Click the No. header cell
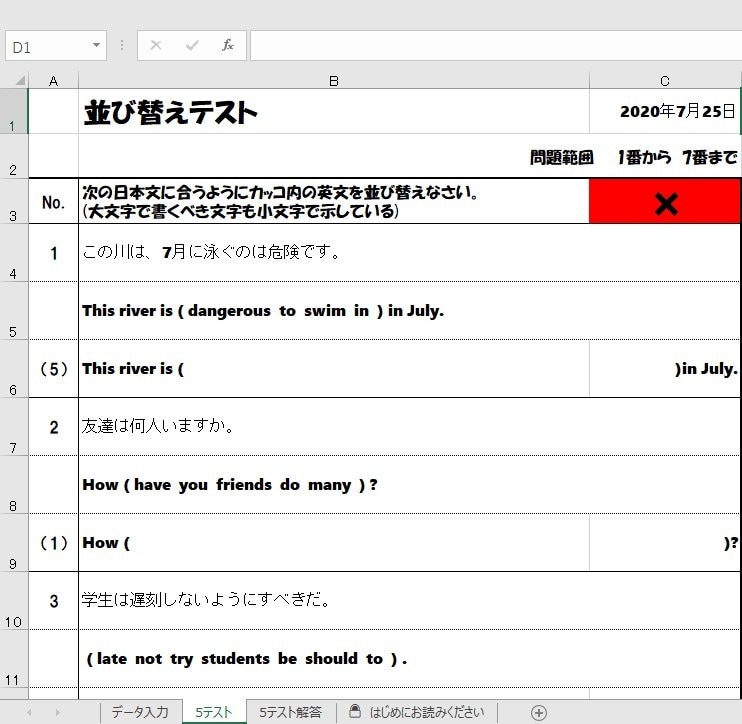 (53, 202)
